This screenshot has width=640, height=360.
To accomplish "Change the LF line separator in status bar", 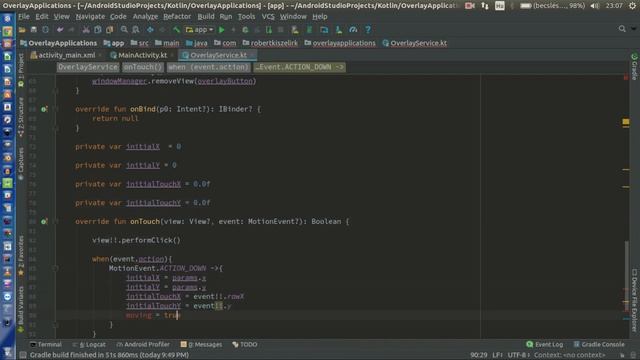I will coord(497,355).
